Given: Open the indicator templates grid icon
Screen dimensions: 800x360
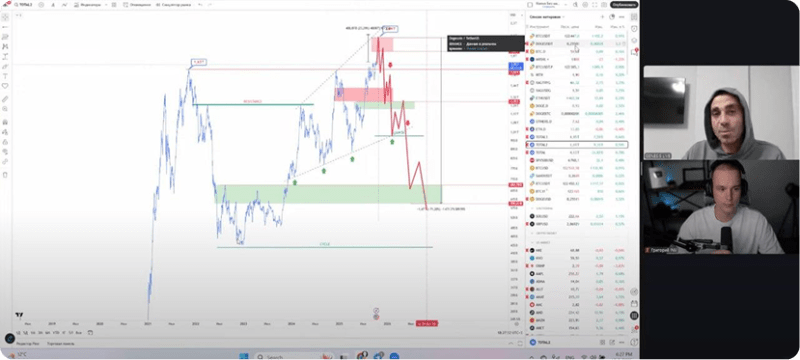Looking at the screenshot, I should pyautogui.click(x=114, y=5).
